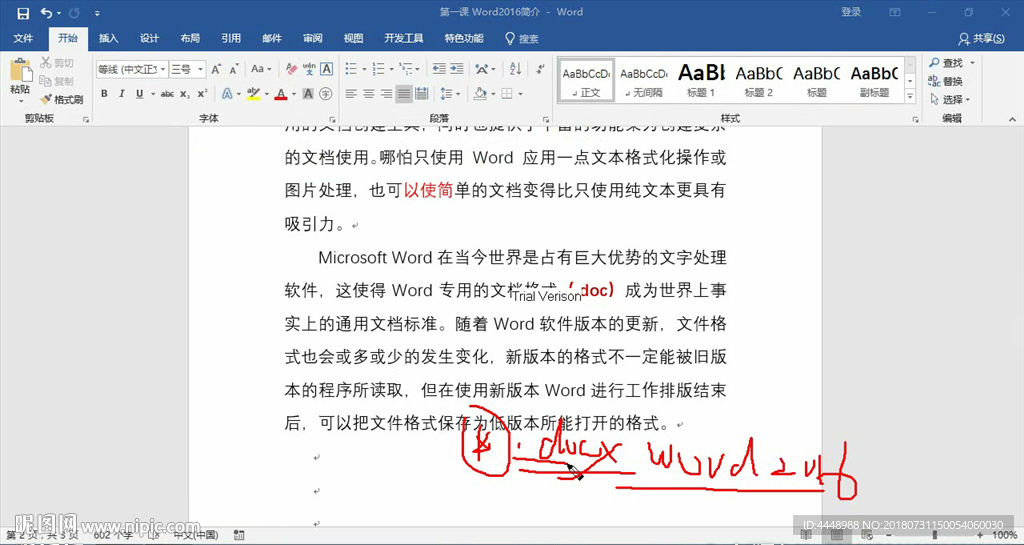Apply strikethrough (abc) formatting
This screenshot has width=1024, height=545.
(167, 94)
